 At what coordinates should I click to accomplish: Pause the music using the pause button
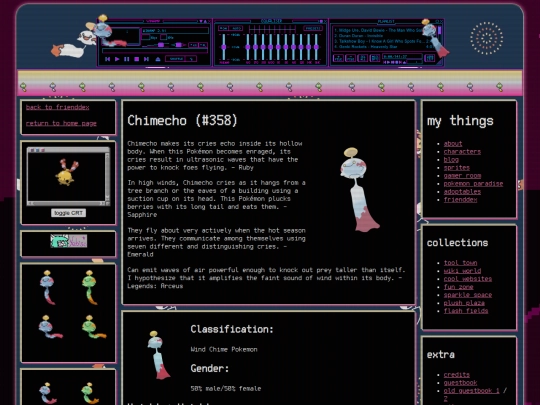tap(127, 59)
